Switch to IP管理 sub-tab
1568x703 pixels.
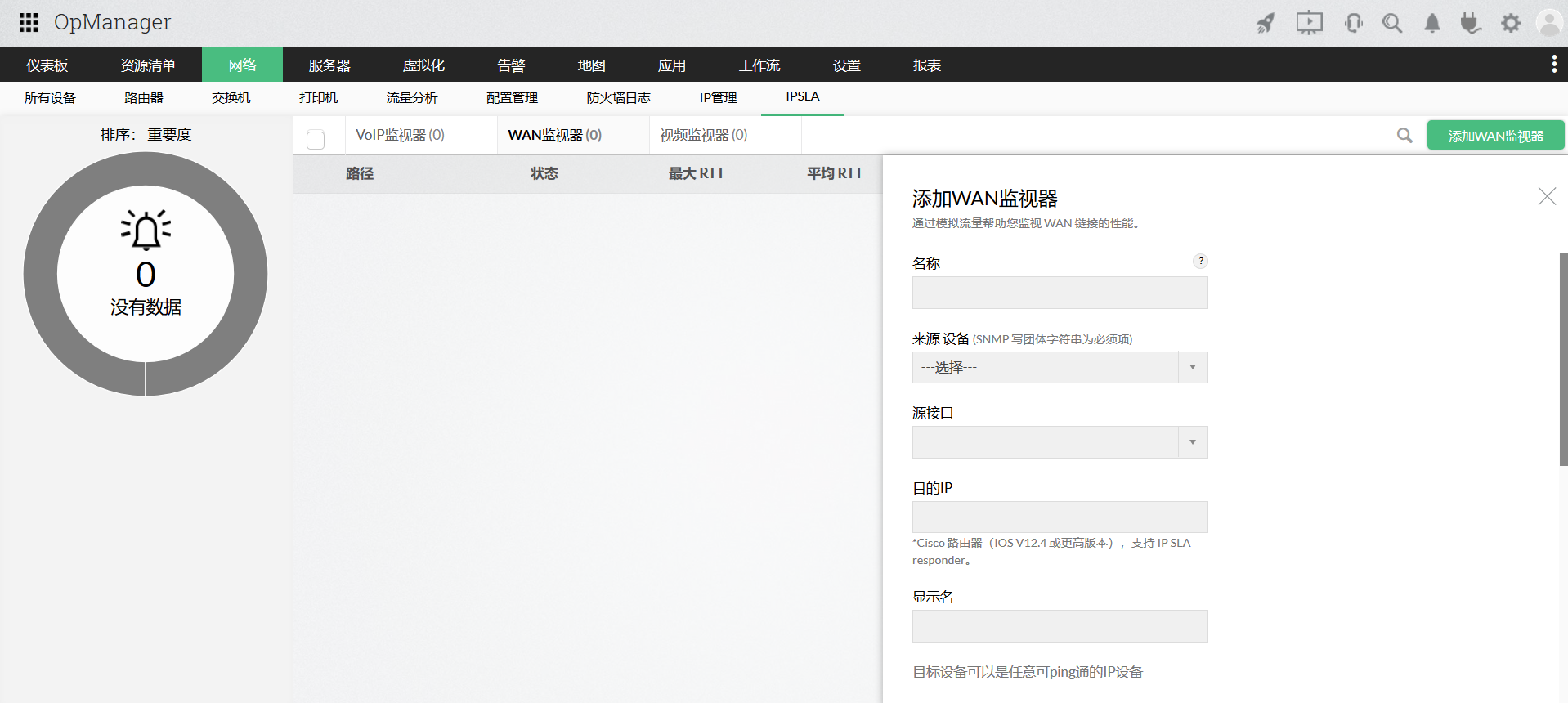click(x=718, y=98)
